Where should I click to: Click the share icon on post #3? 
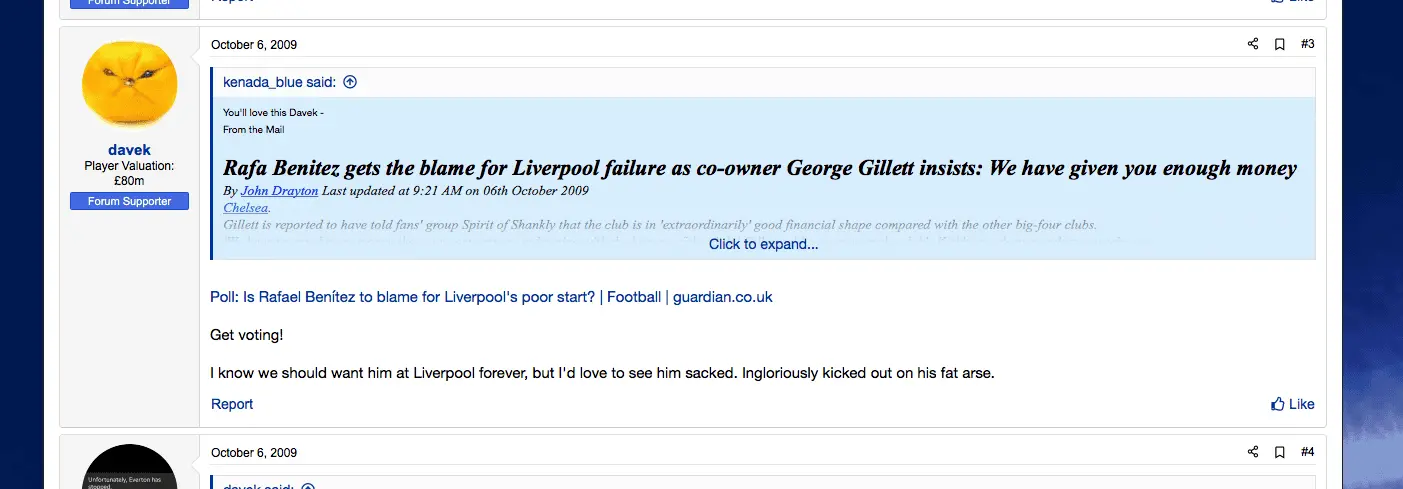tap(1253, 44)
